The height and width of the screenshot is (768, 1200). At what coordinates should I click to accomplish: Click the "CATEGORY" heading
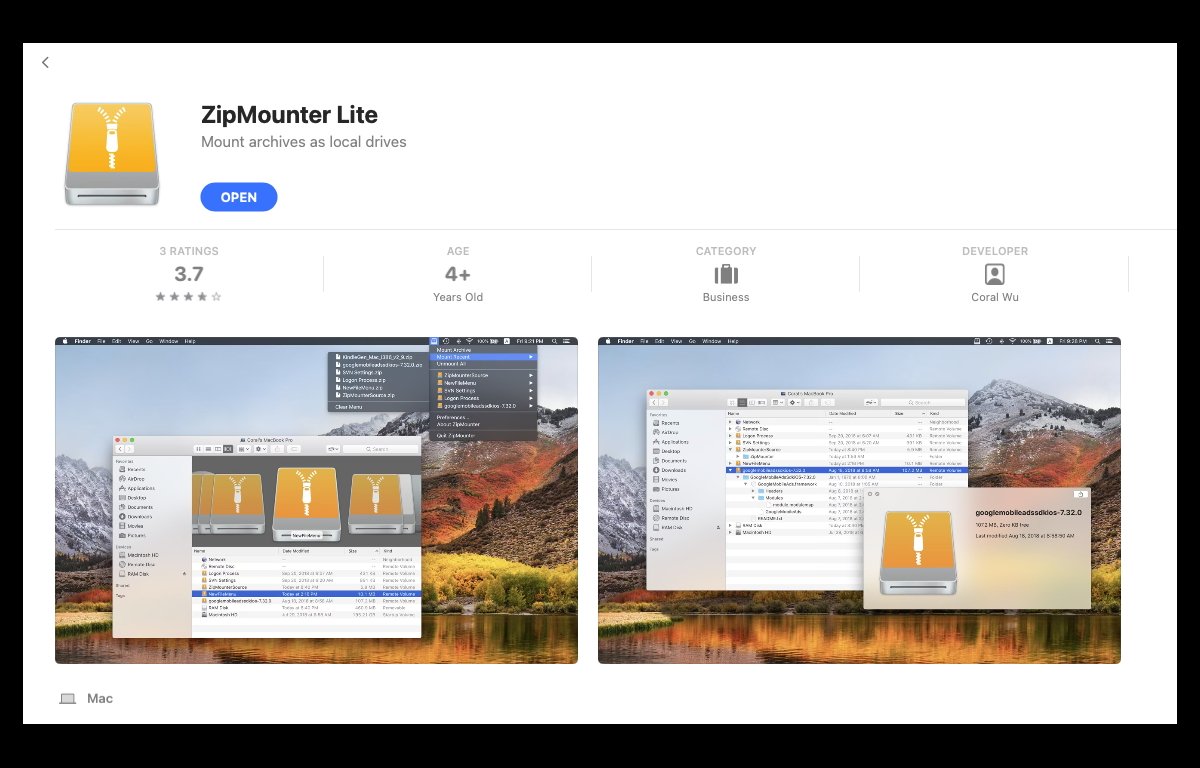(x=726, y=251)
